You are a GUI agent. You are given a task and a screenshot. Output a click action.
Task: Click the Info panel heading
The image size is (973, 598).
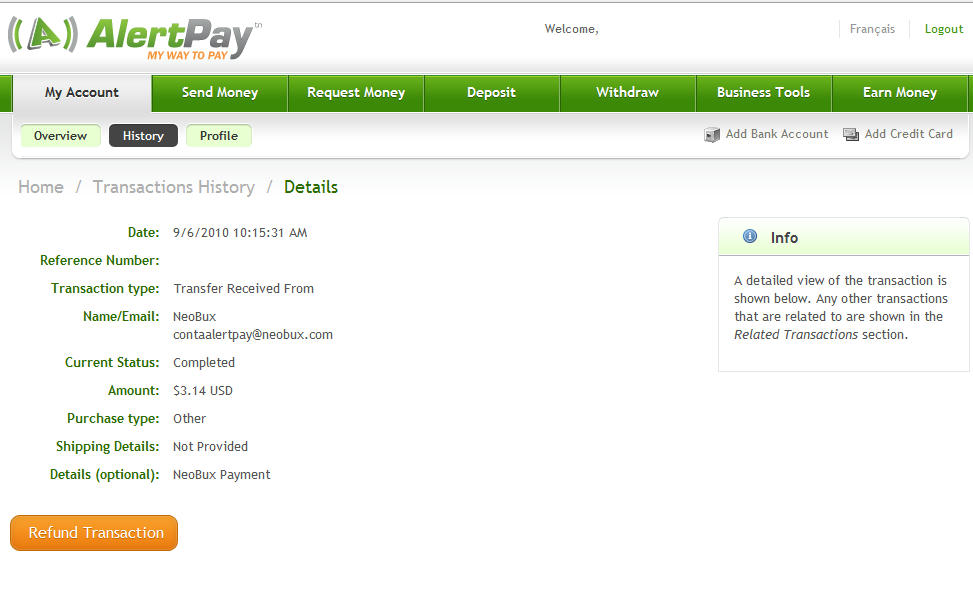click(784, 238)
